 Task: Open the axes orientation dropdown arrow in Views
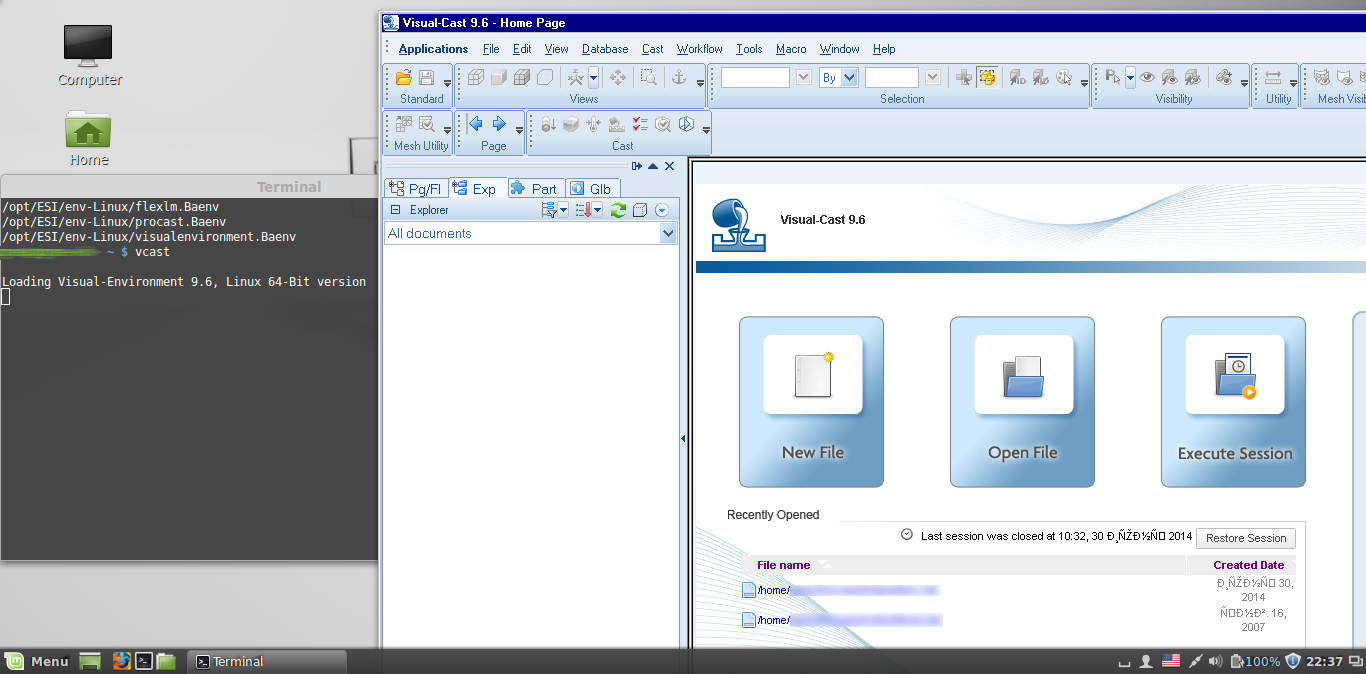tap(593, 77)
